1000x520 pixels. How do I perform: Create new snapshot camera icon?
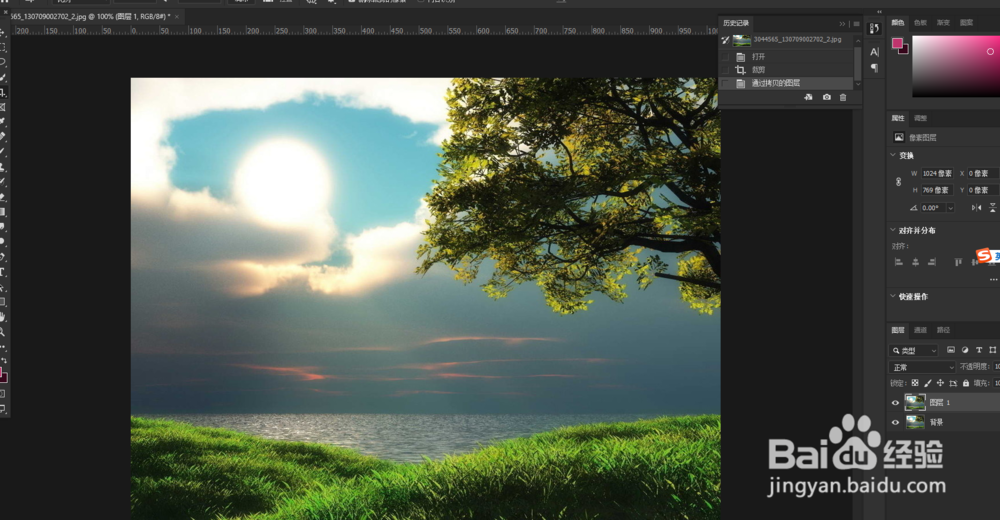(827, 97)
